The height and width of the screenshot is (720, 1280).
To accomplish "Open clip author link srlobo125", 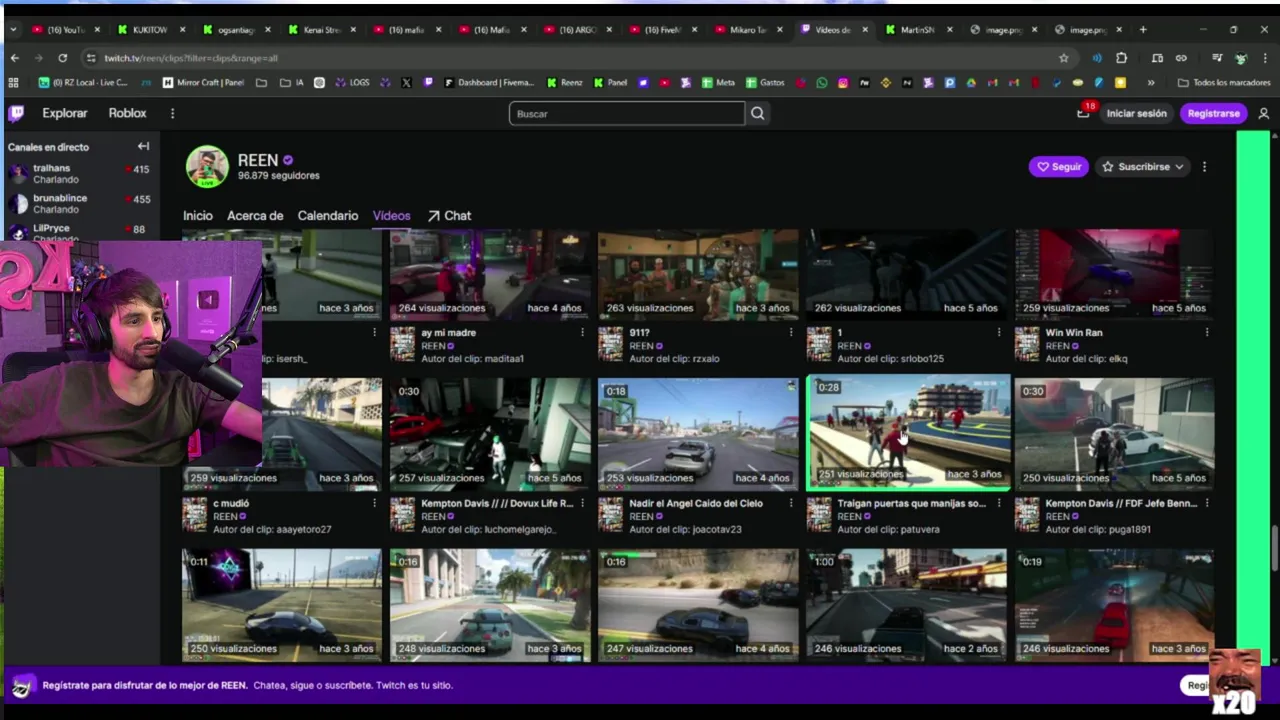I will 921,358.
